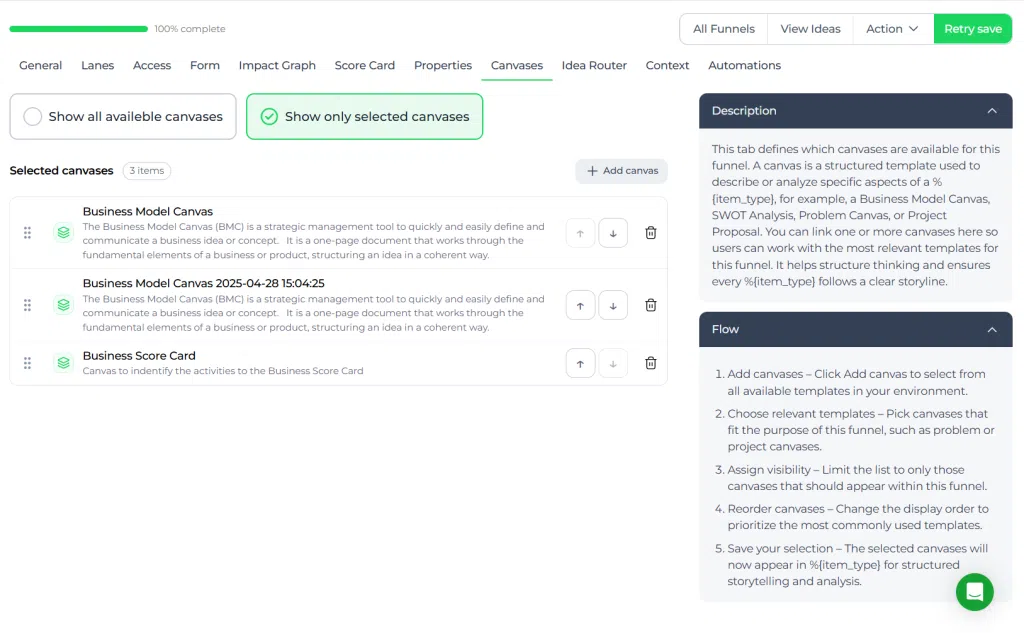Grab the drag handle of Business Model Canvas
Viewport: 1024px width, 633px height.
tap(27, 233)
